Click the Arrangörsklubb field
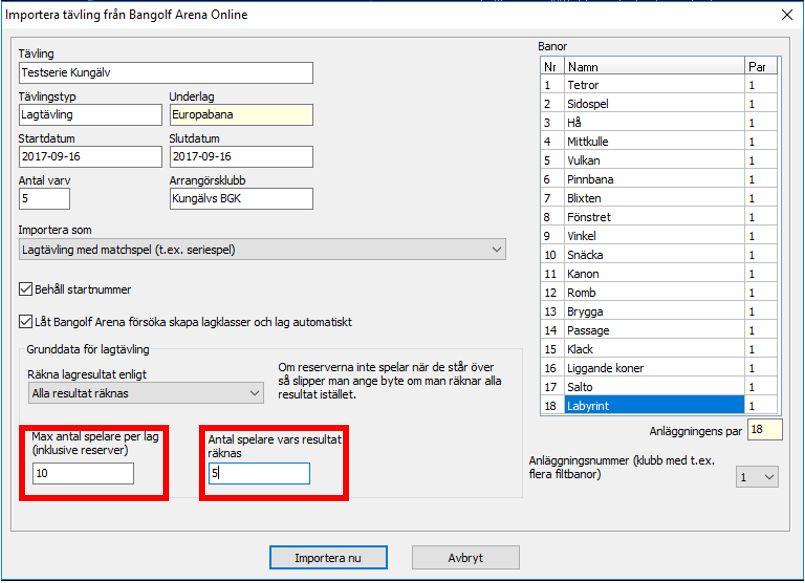The width and height of the screenshot is (805, 583). pos(241,199)
